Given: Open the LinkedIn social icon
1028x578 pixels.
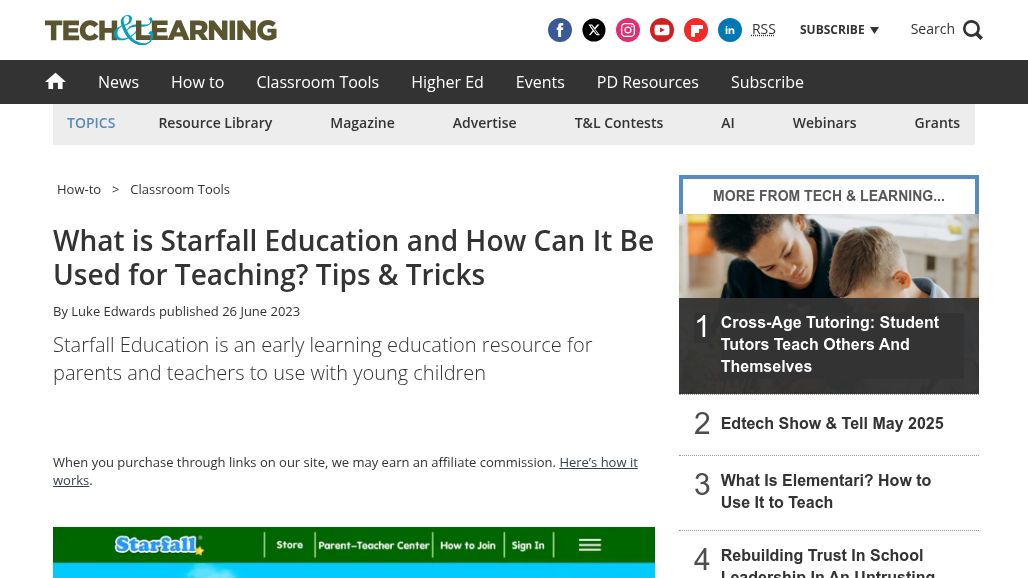Looking at the screenshot, I should (730, 30).
